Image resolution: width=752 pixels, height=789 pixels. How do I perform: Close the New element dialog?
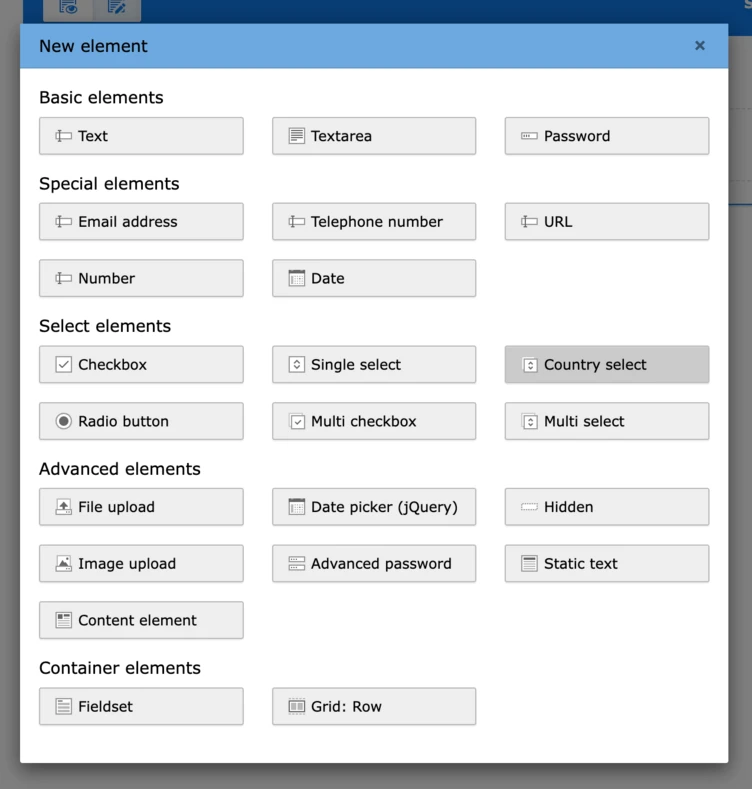tap(700, 46)
